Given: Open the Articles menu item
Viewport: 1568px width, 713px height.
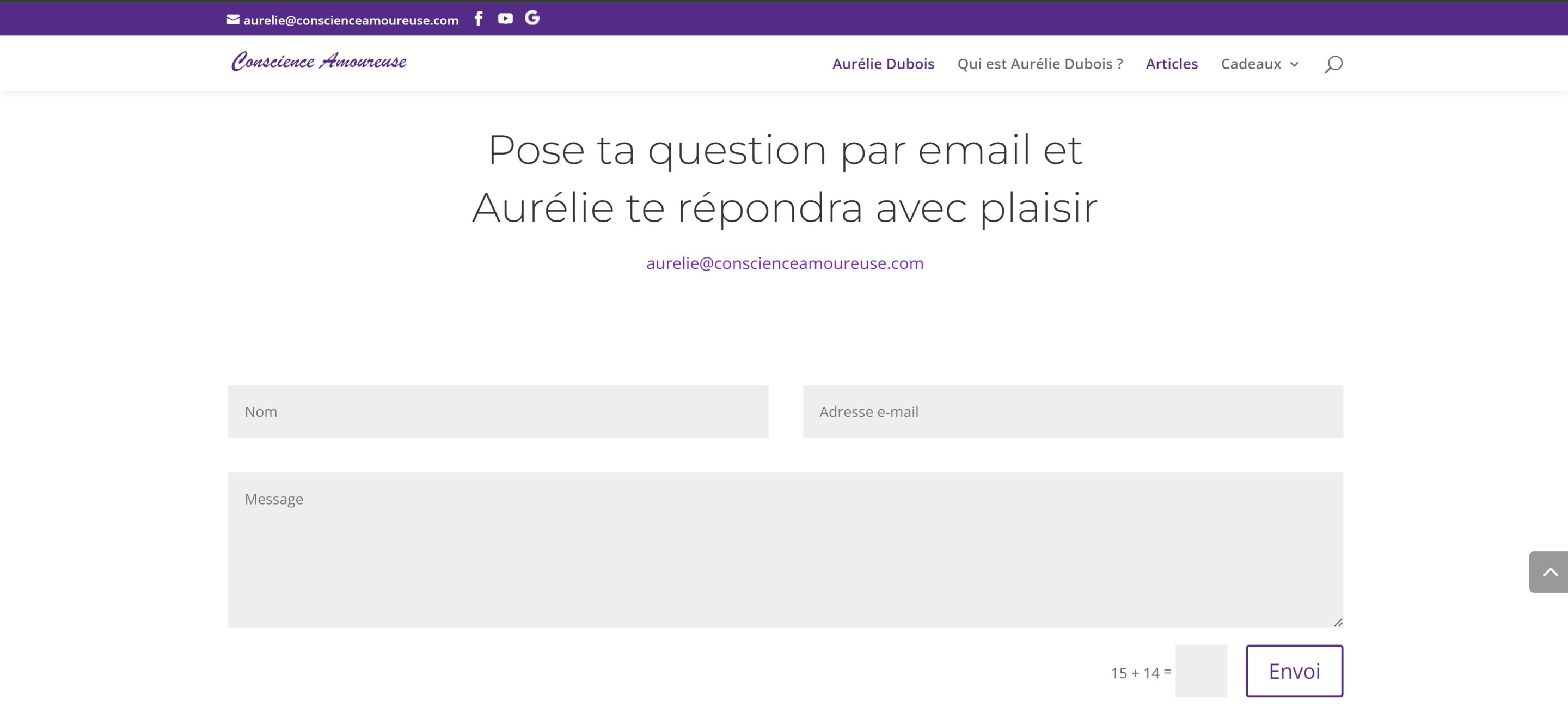Looking at the screenshot, I should [1171, 64].
